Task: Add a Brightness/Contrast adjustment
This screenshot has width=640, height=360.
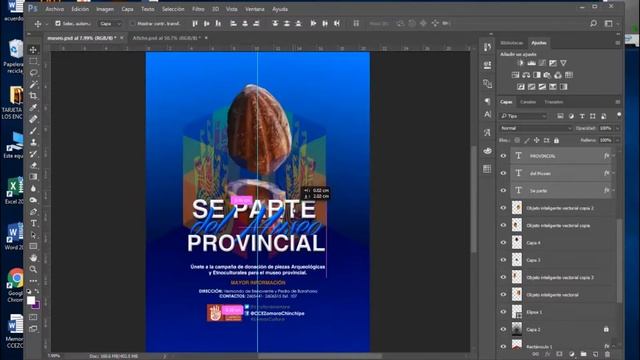Action: (x=520, y=63)
